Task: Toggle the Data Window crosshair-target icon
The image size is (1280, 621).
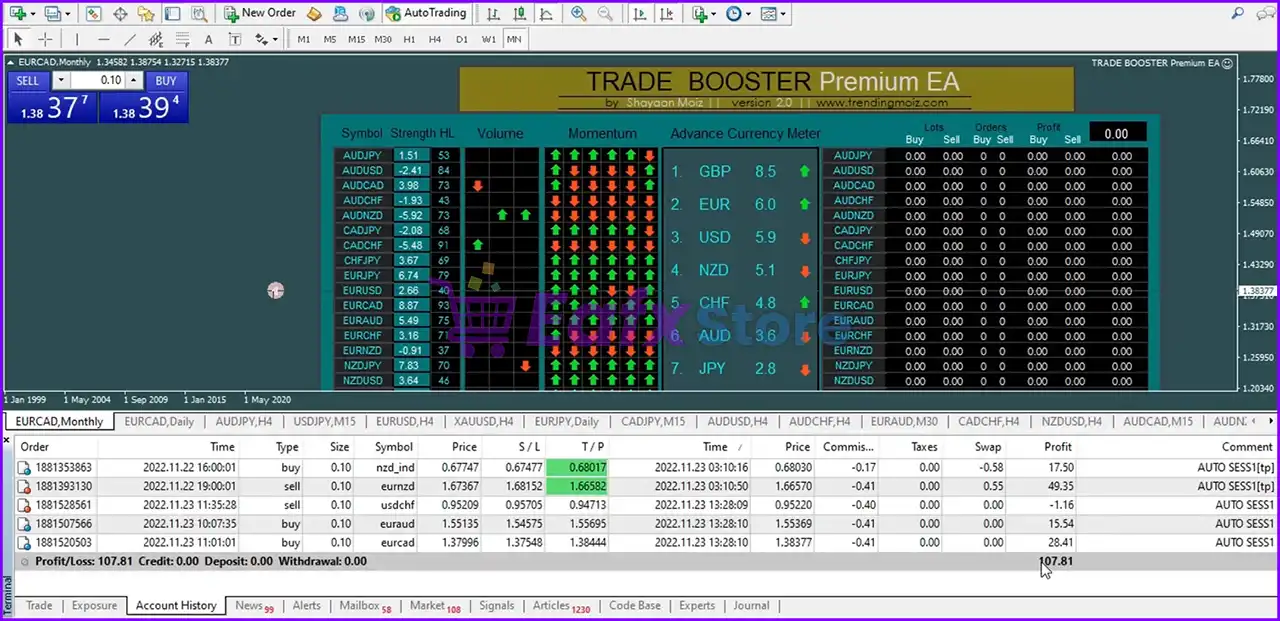Action: [120, 13]
